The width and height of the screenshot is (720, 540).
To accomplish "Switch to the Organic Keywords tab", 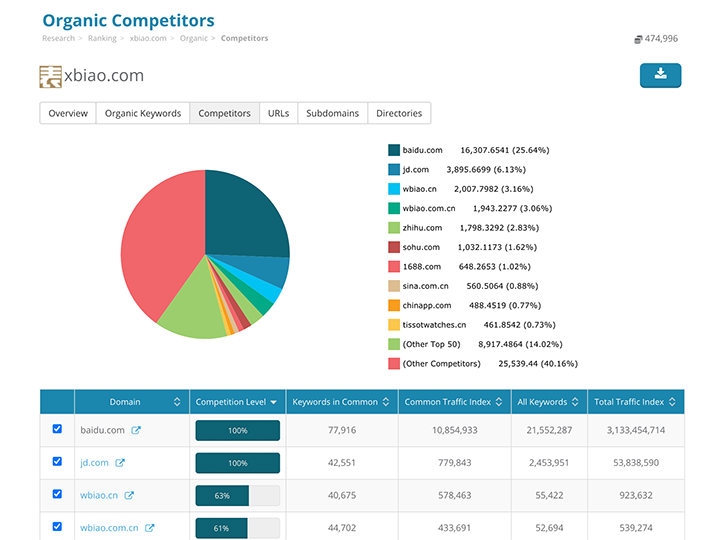I will pos(143,113).
